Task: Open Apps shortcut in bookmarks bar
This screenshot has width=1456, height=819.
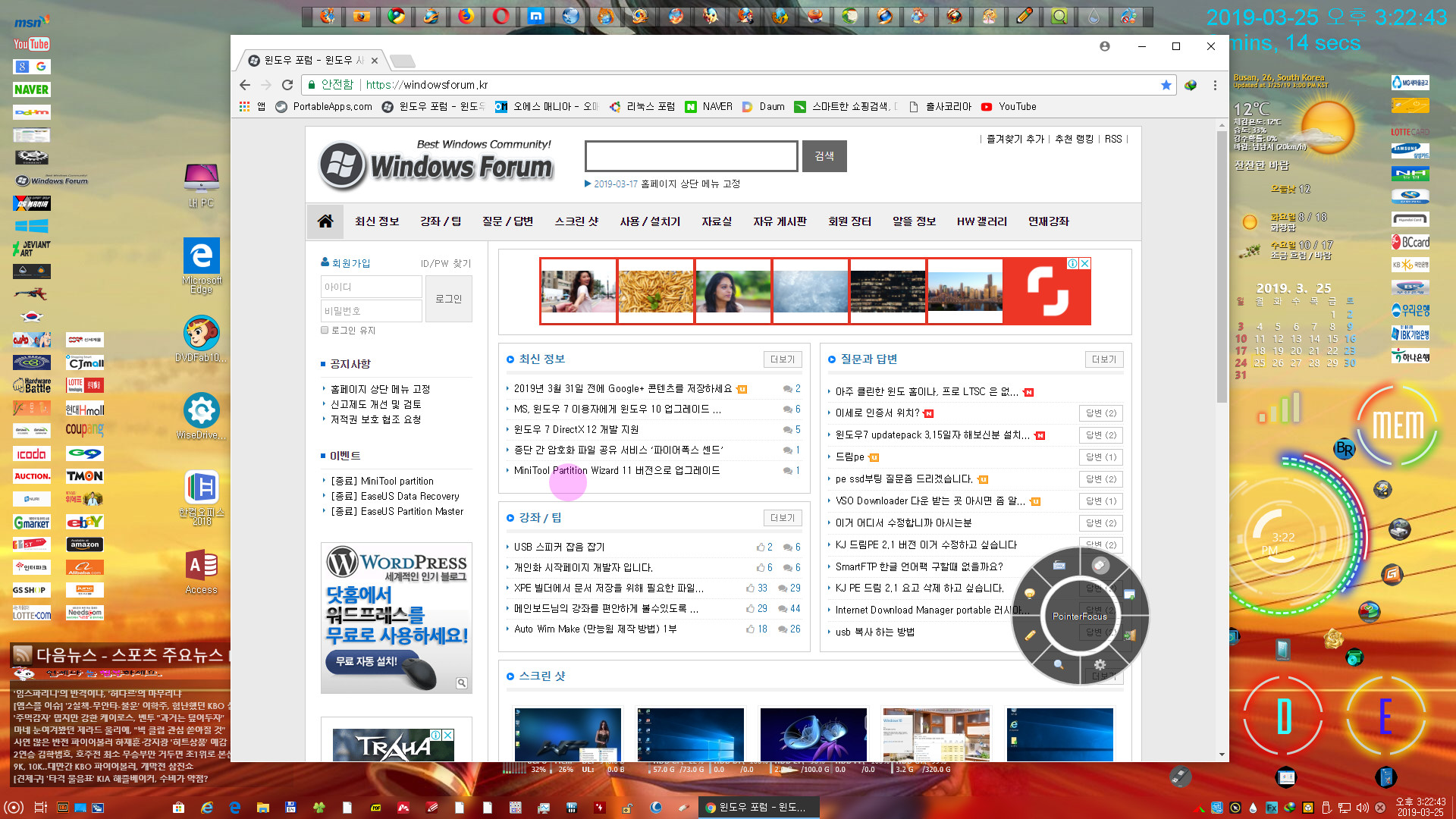Action: click(253, 107)
